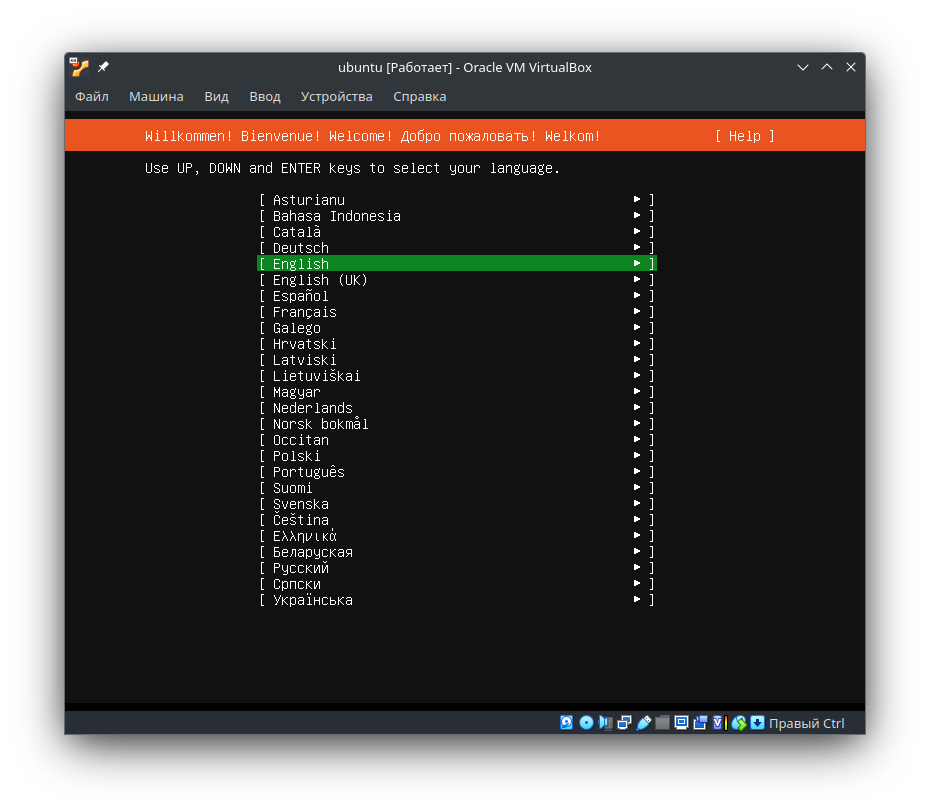Viewport: 930px width, 811px height.
Task: Click the optical drive status icon
Action: (586, 722)
